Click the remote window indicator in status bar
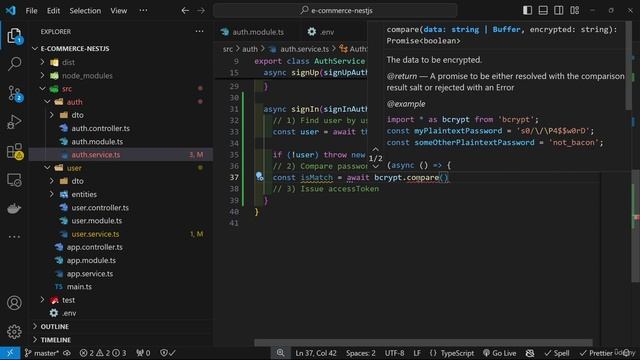The image size is (640, 360). pyautogui.click(x=10, y=353)
